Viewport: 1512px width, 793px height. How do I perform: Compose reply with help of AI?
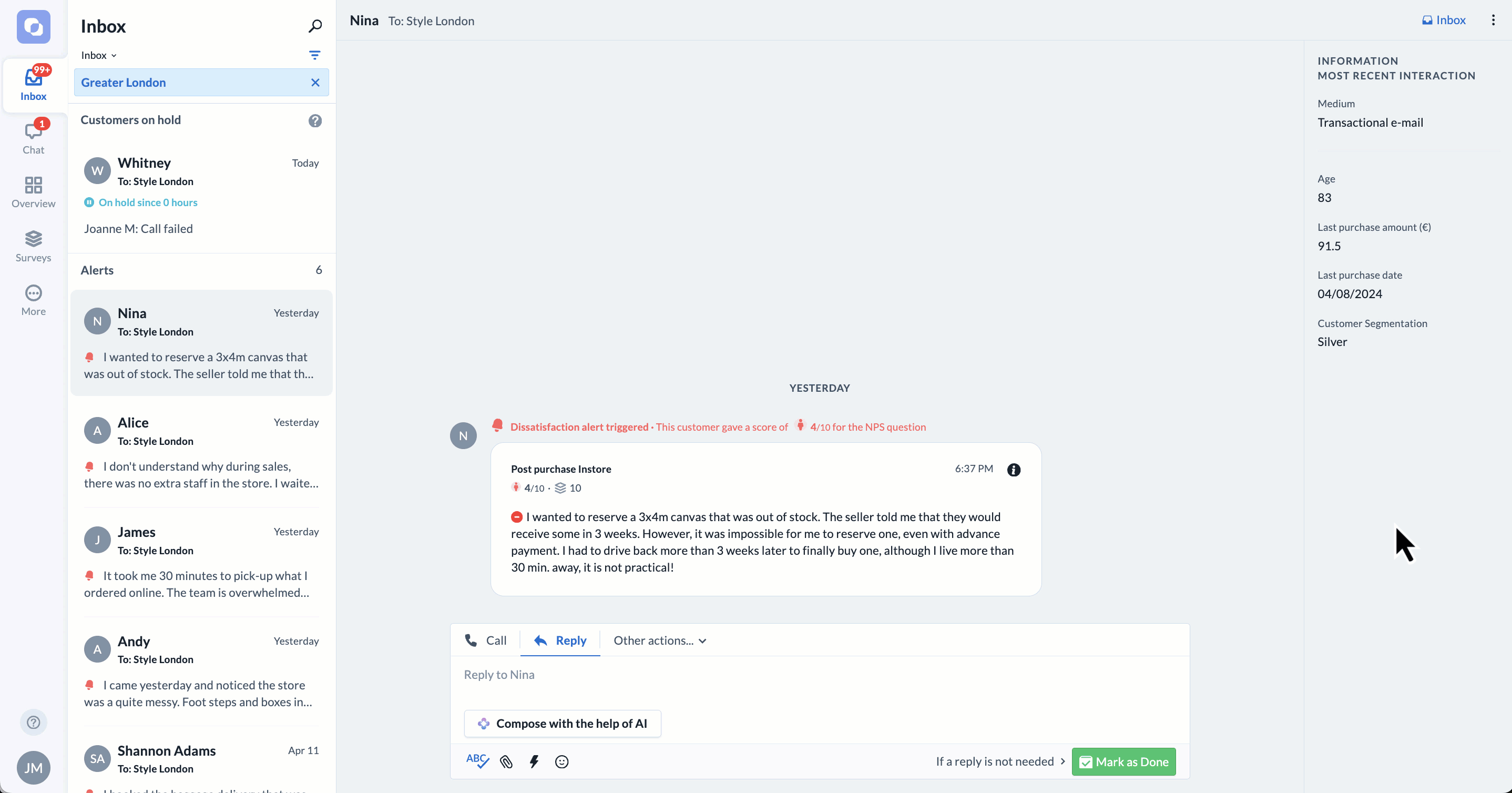click(564, 723)
